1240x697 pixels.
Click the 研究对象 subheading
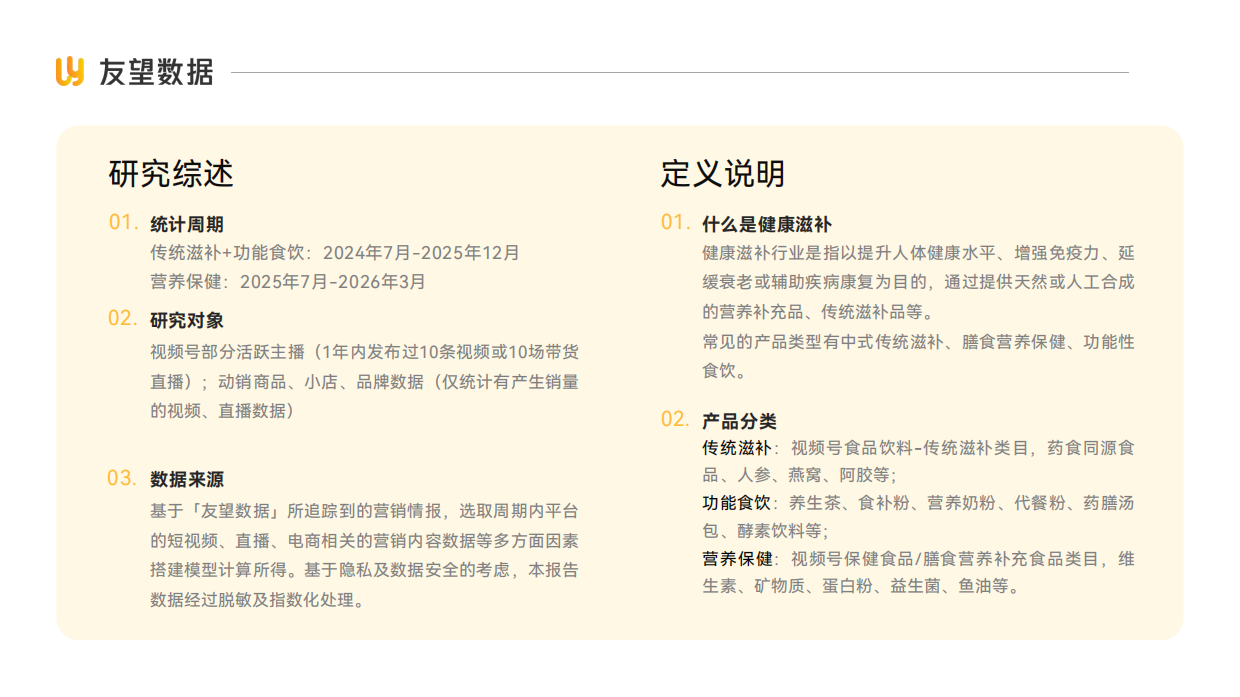(187, 321)
